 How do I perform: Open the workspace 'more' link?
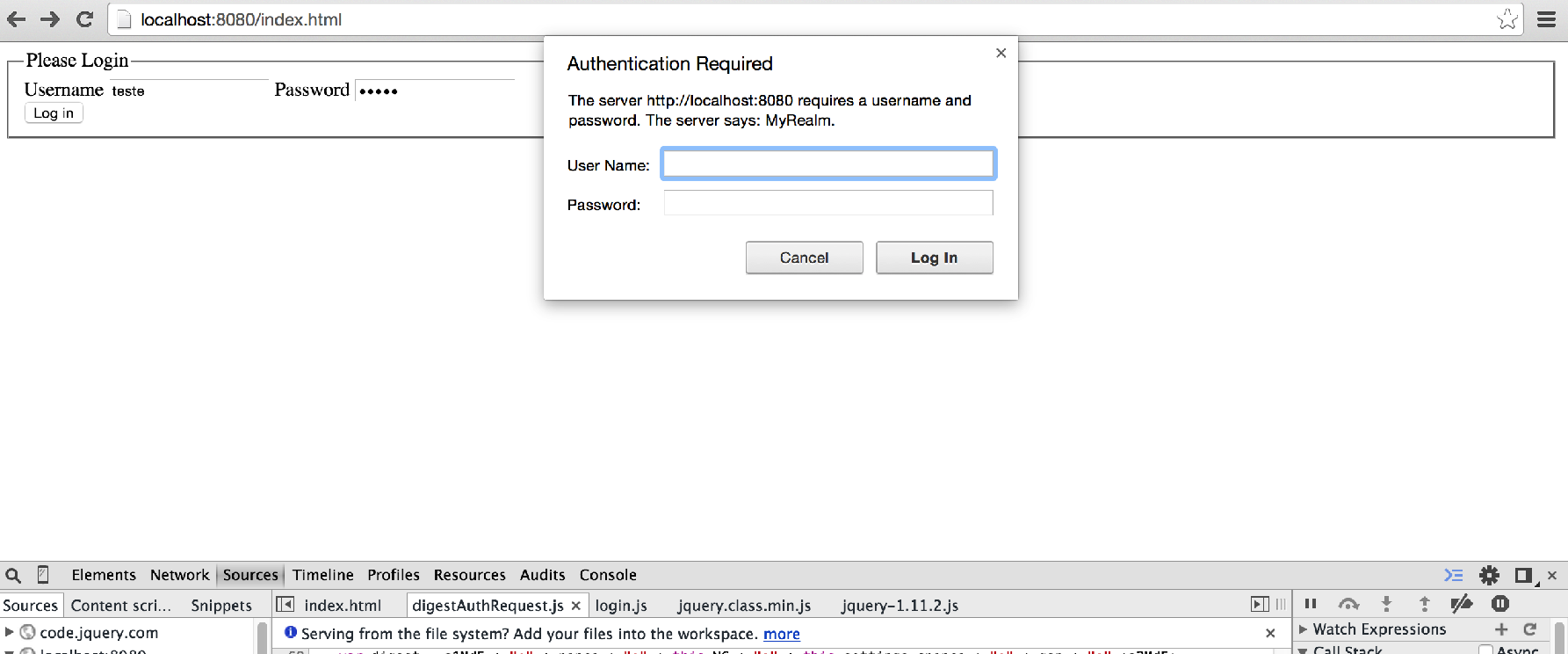[781, 634]
